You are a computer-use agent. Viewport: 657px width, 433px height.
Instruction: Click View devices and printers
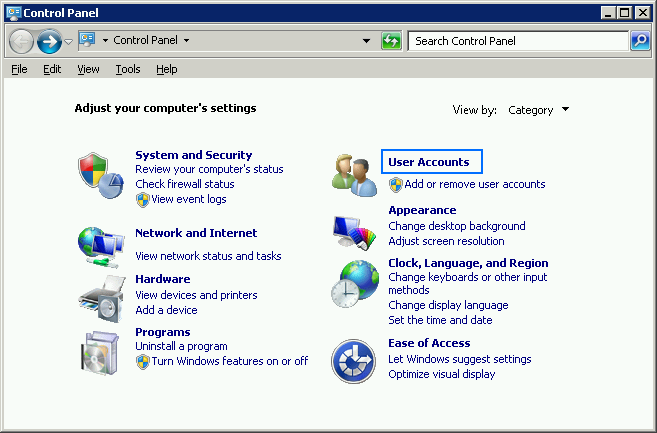point(196,295)
